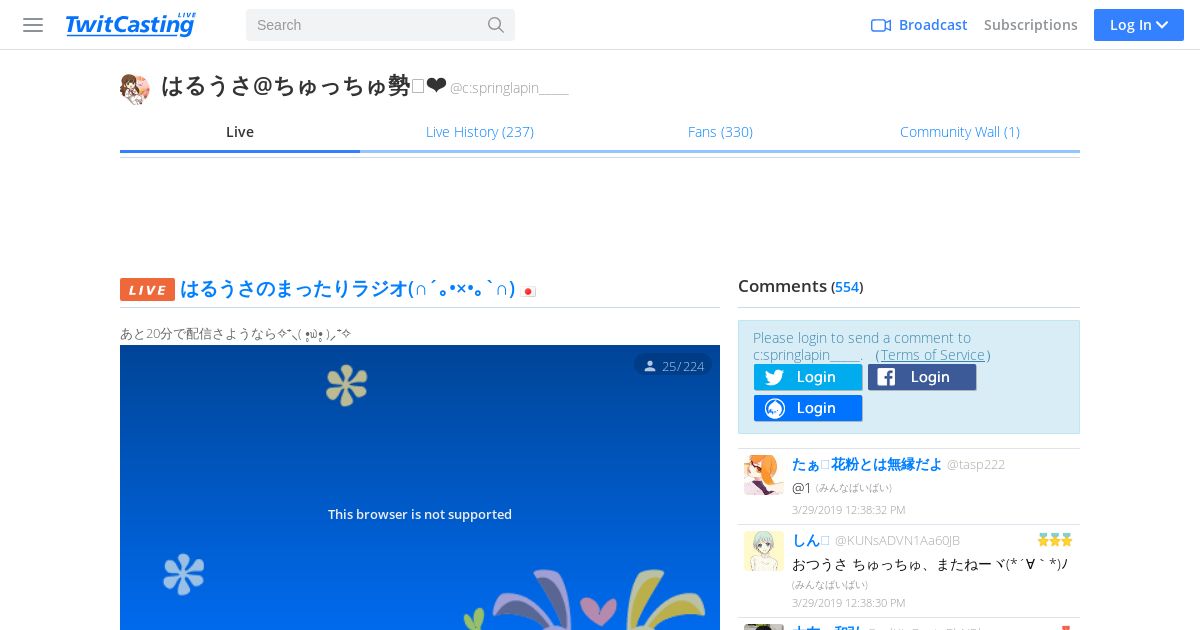
Task: Click the search magnifier icon
Action: 496,25
